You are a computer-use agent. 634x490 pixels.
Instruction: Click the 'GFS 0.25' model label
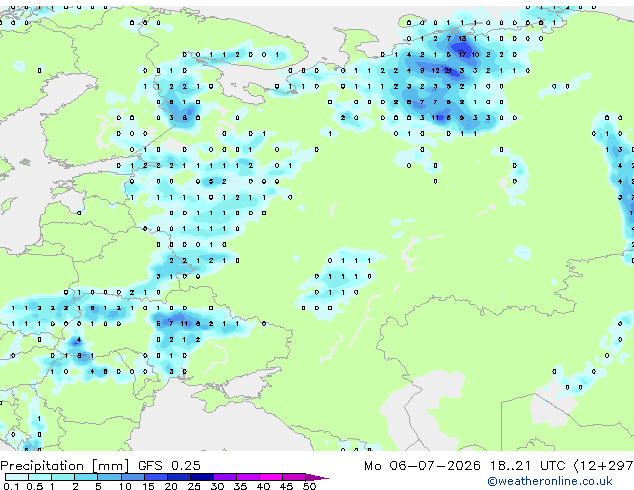click(x=169, y=465)
